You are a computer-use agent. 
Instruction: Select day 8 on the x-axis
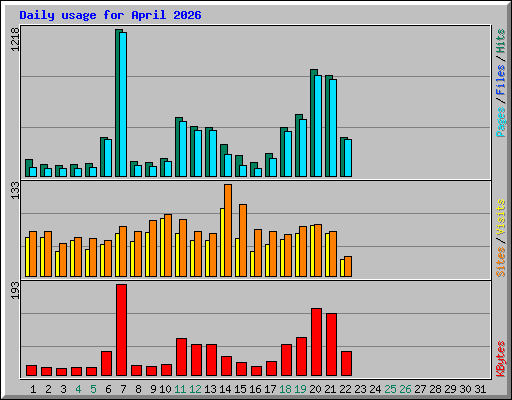coord(138,389)
